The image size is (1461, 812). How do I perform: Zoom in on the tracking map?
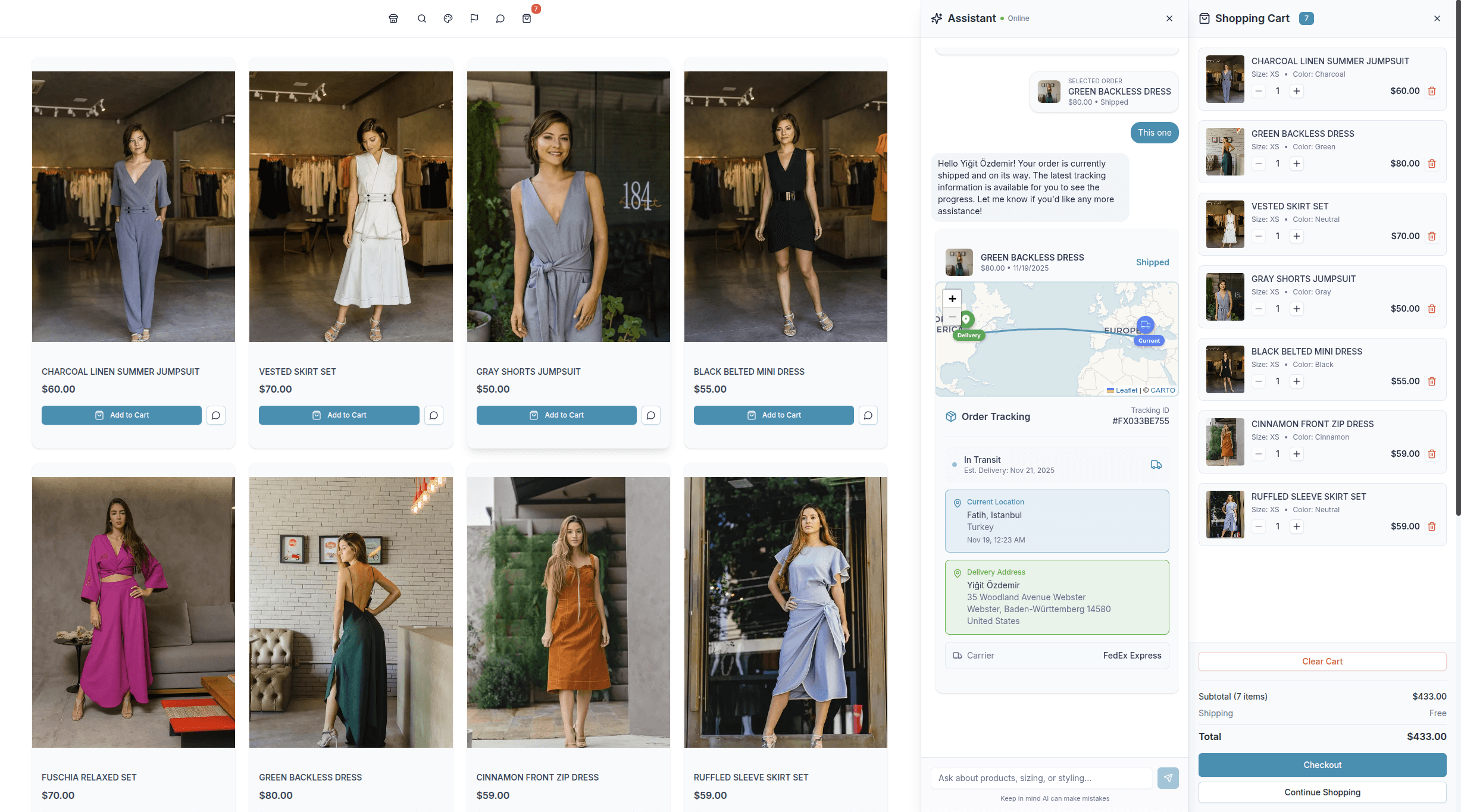(x=952, y=299)
